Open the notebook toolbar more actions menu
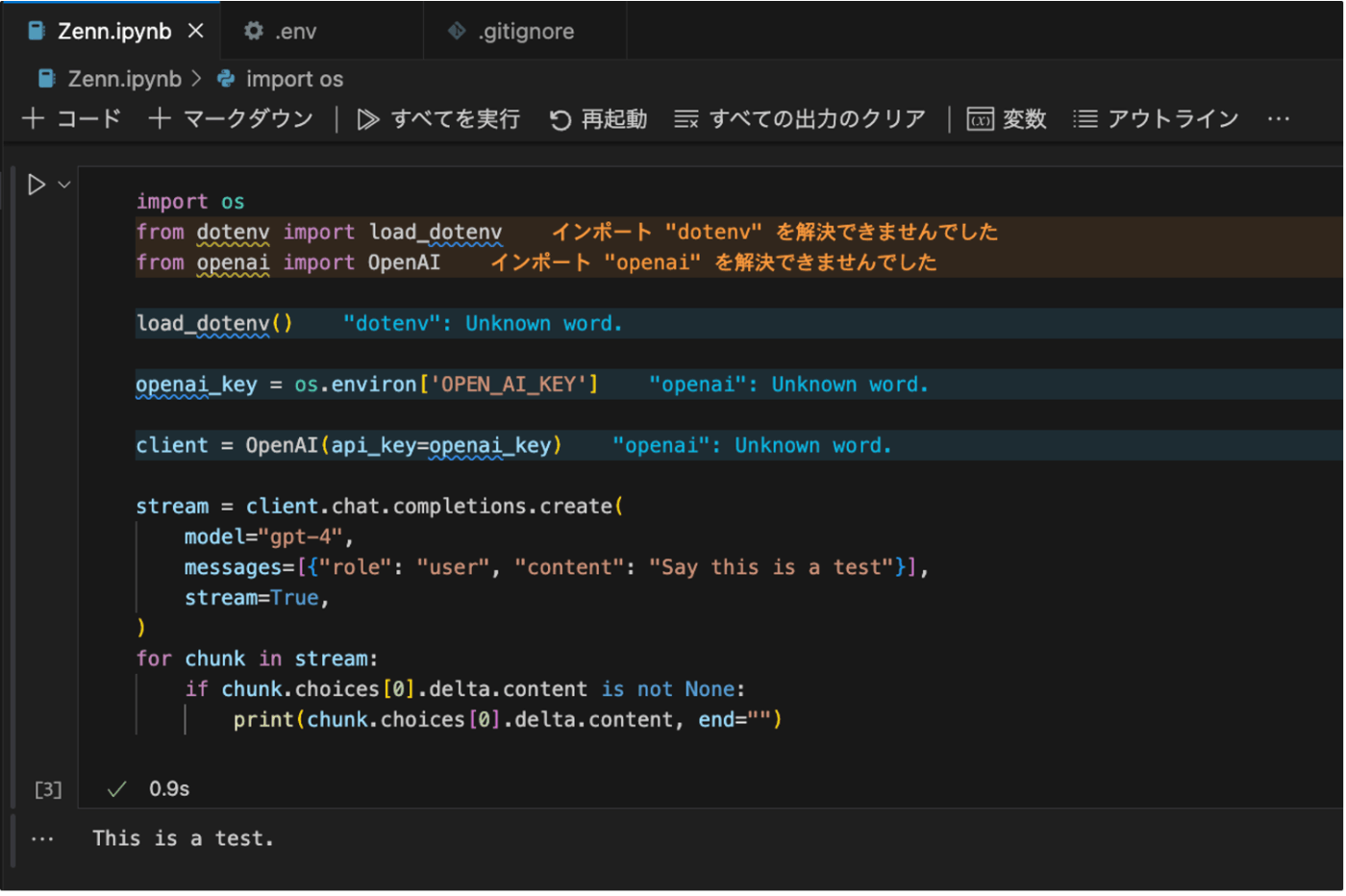Viewport: 1346px width, 896px height. [x=1278, y=118]
